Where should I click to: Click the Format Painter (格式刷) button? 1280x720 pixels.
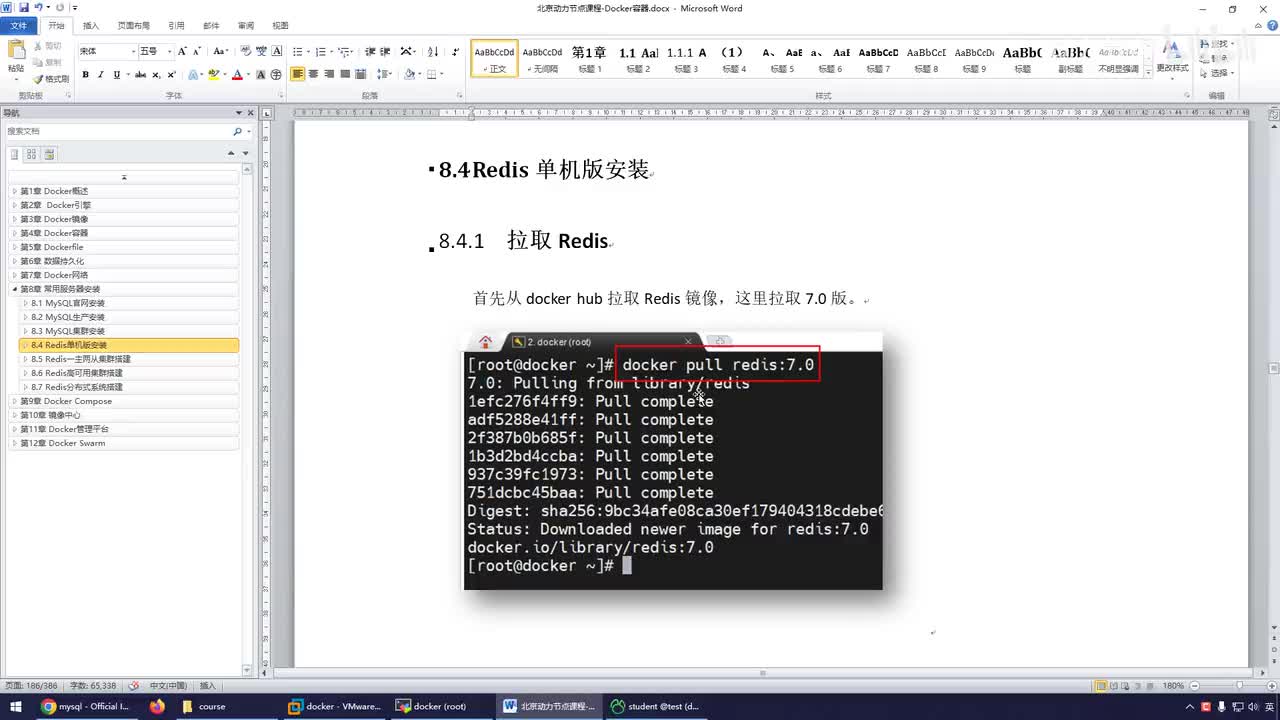tap(51, 78)
